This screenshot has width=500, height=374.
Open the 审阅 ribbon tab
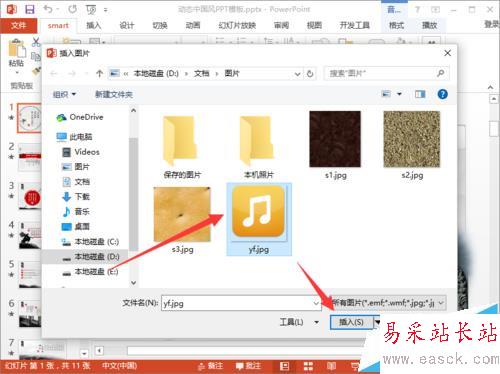(281, 26)
